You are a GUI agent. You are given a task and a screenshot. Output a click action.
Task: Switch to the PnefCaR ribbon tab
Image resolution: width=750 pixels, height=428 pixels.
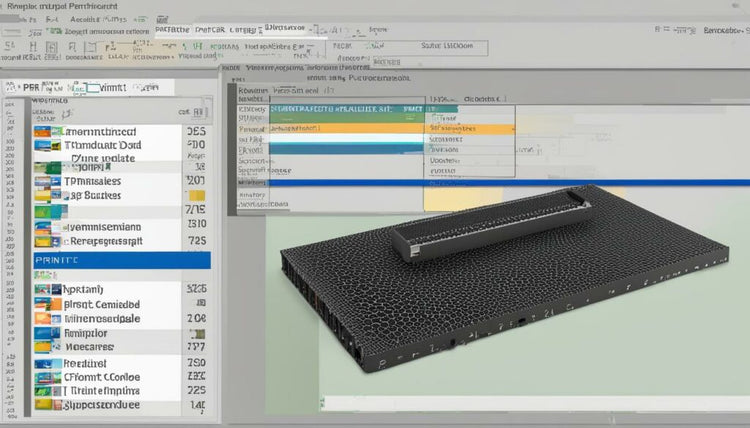[210, 30]
